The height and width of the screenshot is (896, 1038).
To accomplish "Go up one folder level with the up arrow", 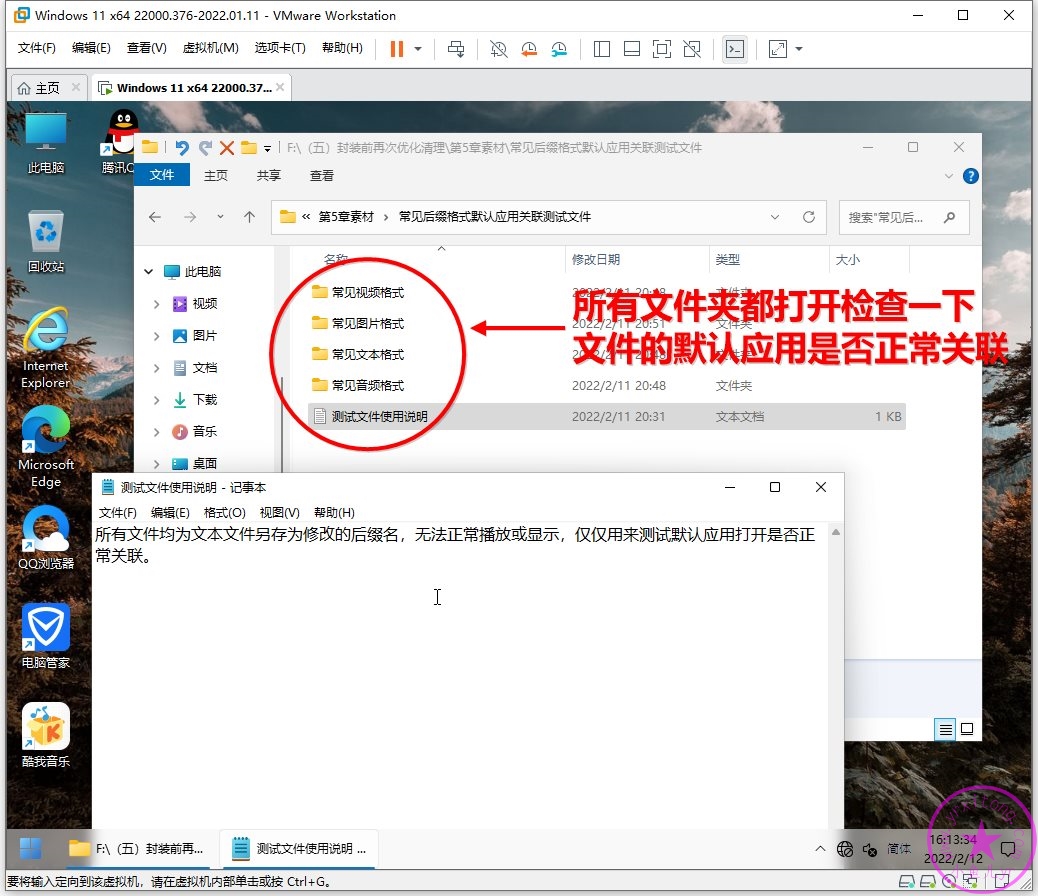I will tap(249, 217).
